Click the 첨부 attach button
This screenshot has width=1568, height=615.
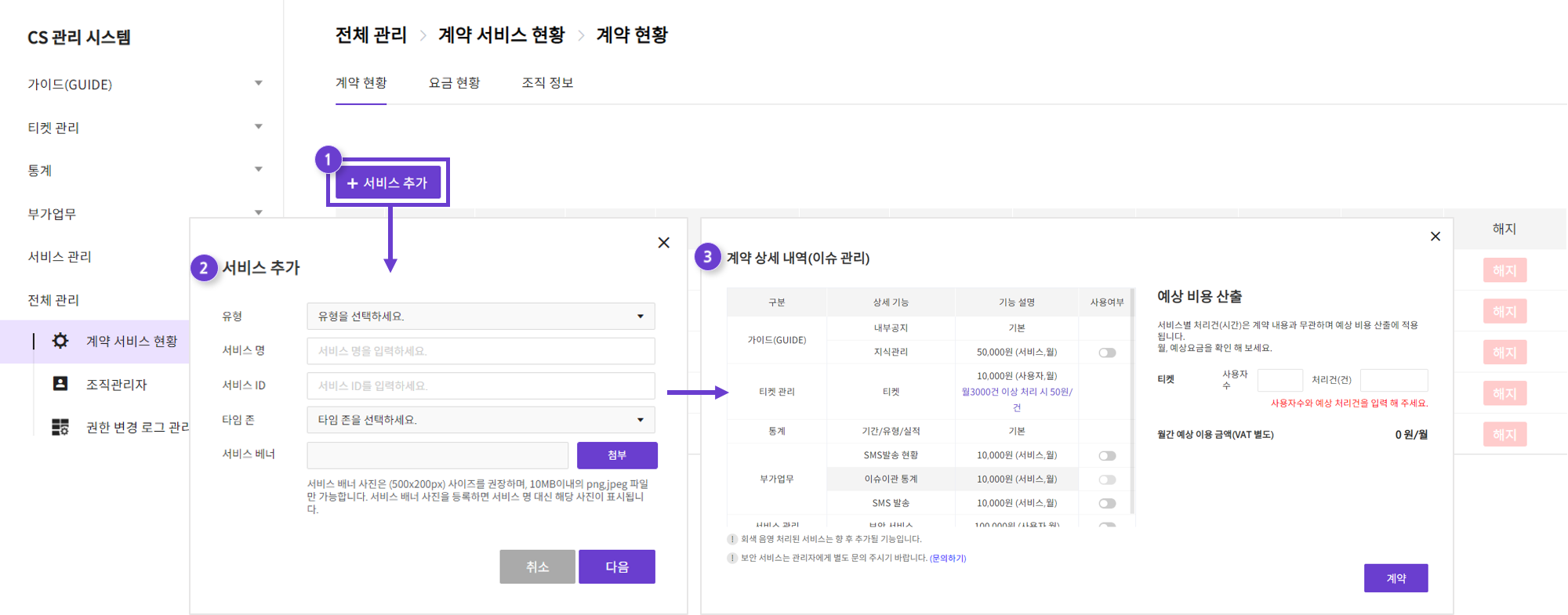pyautogui.click(x=617, y=455)
